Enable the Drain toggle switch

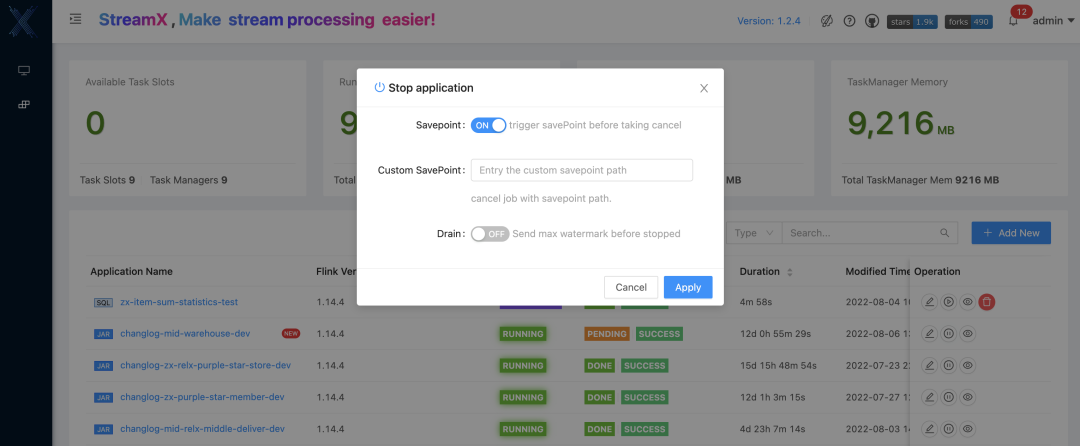click(490, 234)
